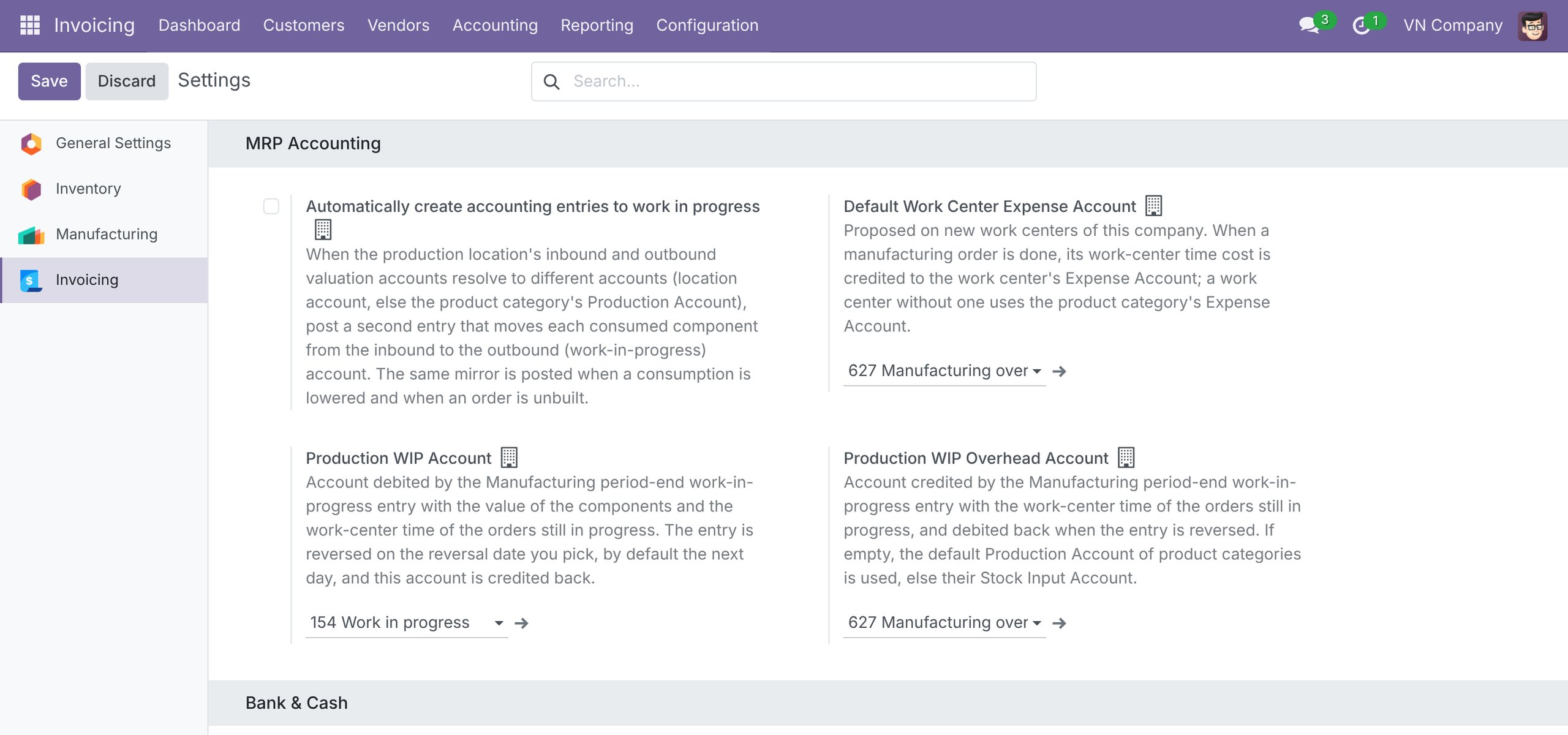
Task: Switch company via VN Company
Action: (1453, 26)
